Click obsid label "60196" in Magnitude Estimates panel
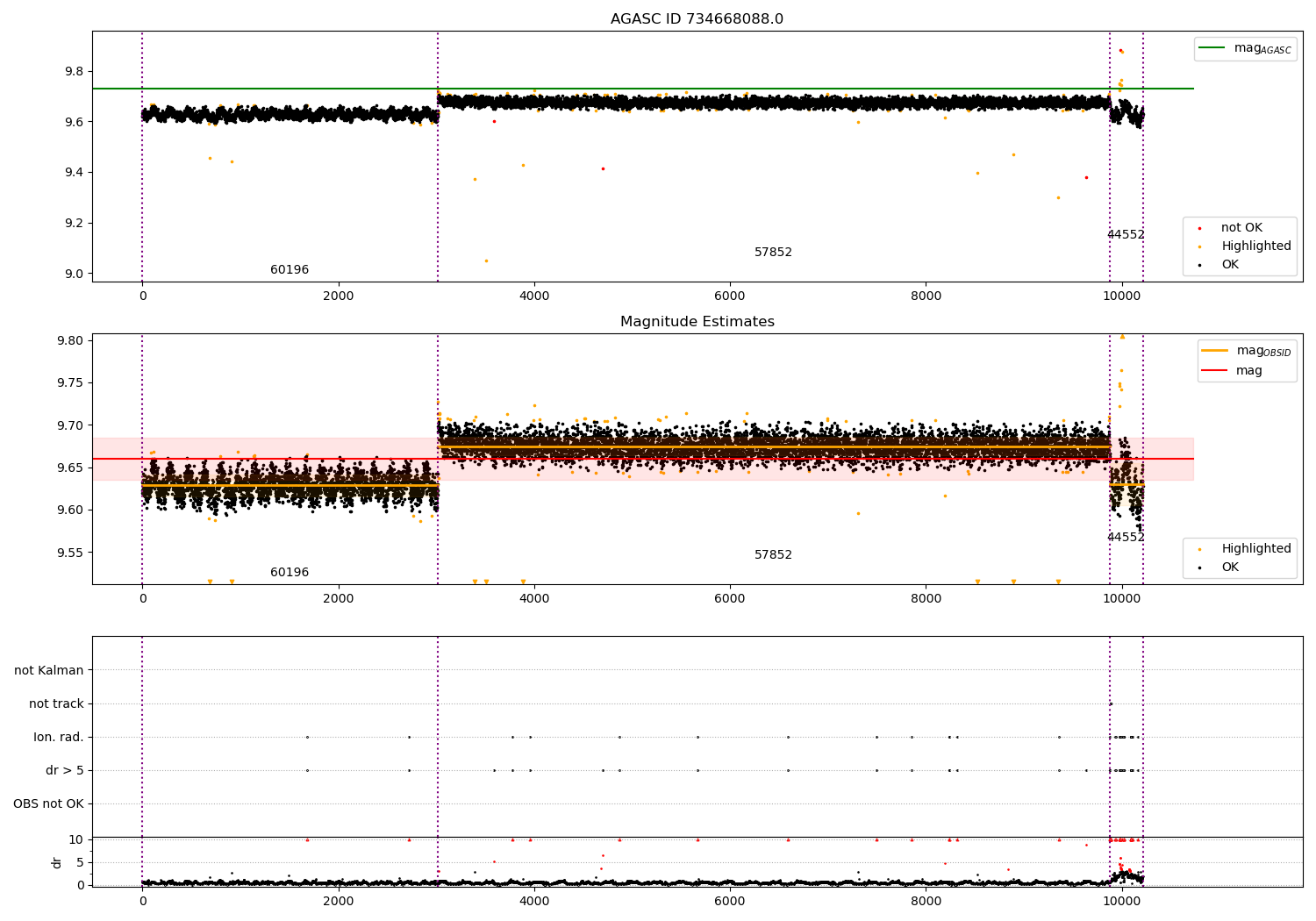1316x921 pixels. coord(290,573)
